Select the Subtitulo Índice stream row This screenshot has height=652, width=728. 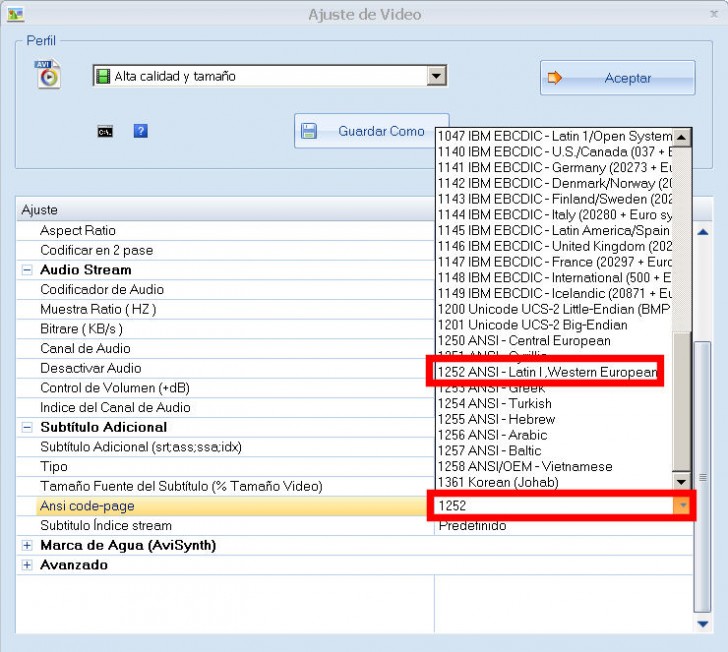click(x=105, y=526)
